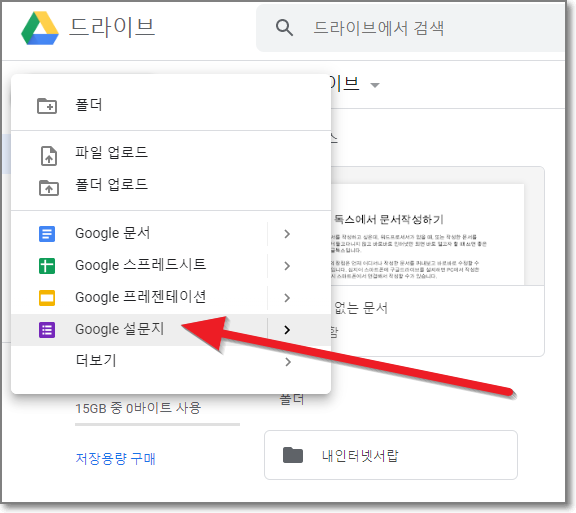Viewport: 576px width, 513px height.
Task: Click the 15GB 중 0바이트 사용 text
Action: (138, 408)
